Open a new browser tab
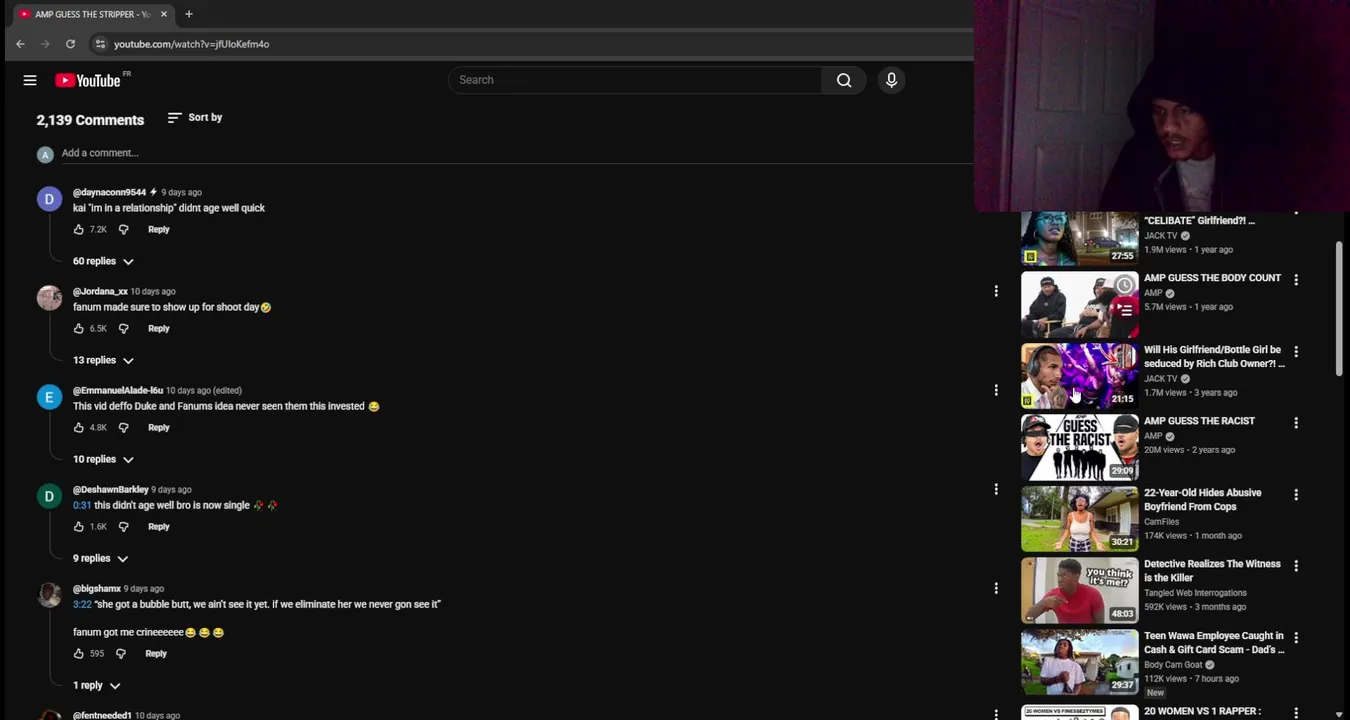The width and height of the screenshot is (1350, 720). tap(188, 14)
